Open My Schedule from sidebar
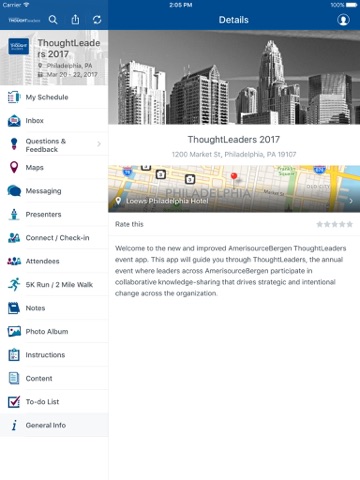The height and width of the screenshot is (480, 360). (x=54, y=97)
